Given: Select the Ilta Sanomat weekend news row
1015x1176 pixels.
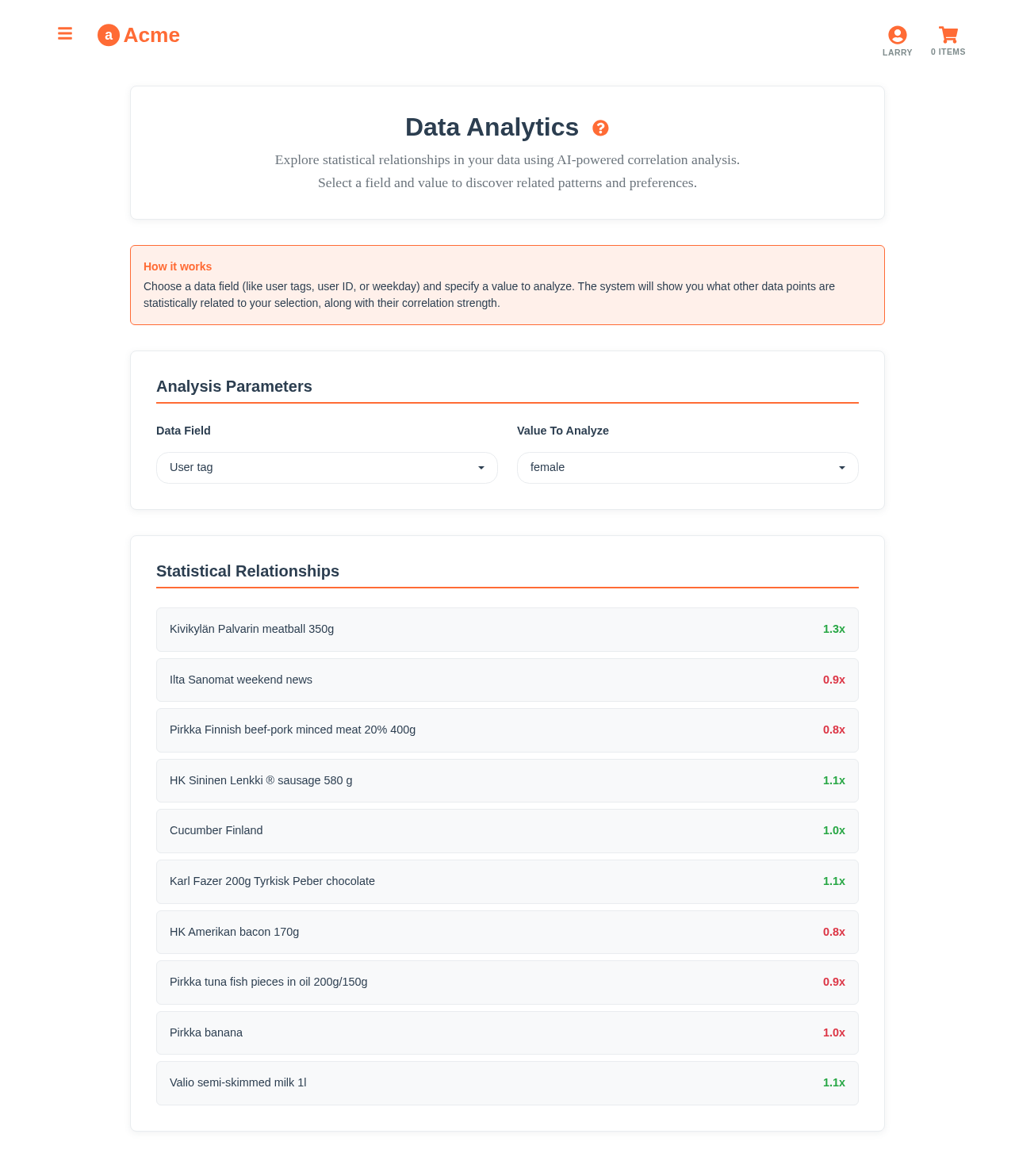Looking at the screenshot, I should (507, 680).
